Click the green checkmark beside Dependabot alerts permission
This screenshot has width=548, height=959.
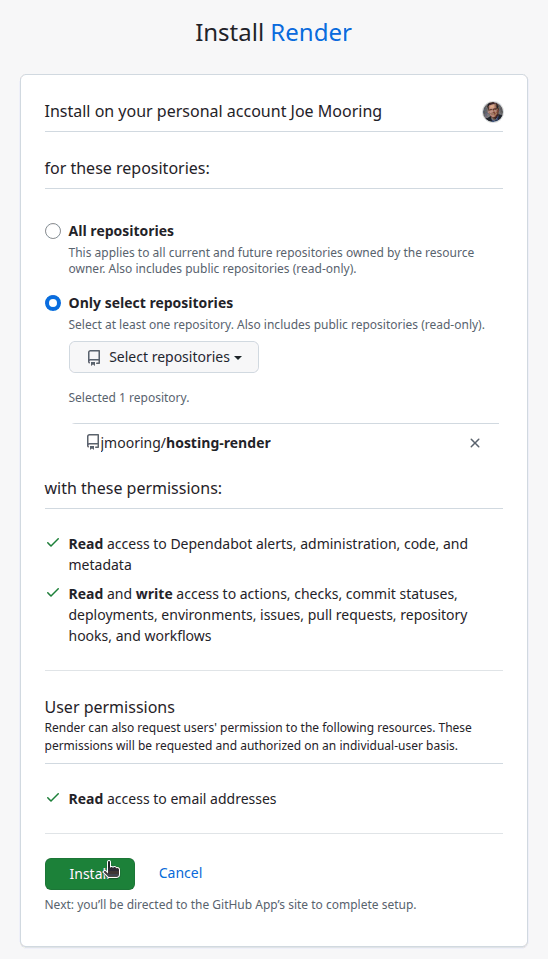click(x=53, y=543)
